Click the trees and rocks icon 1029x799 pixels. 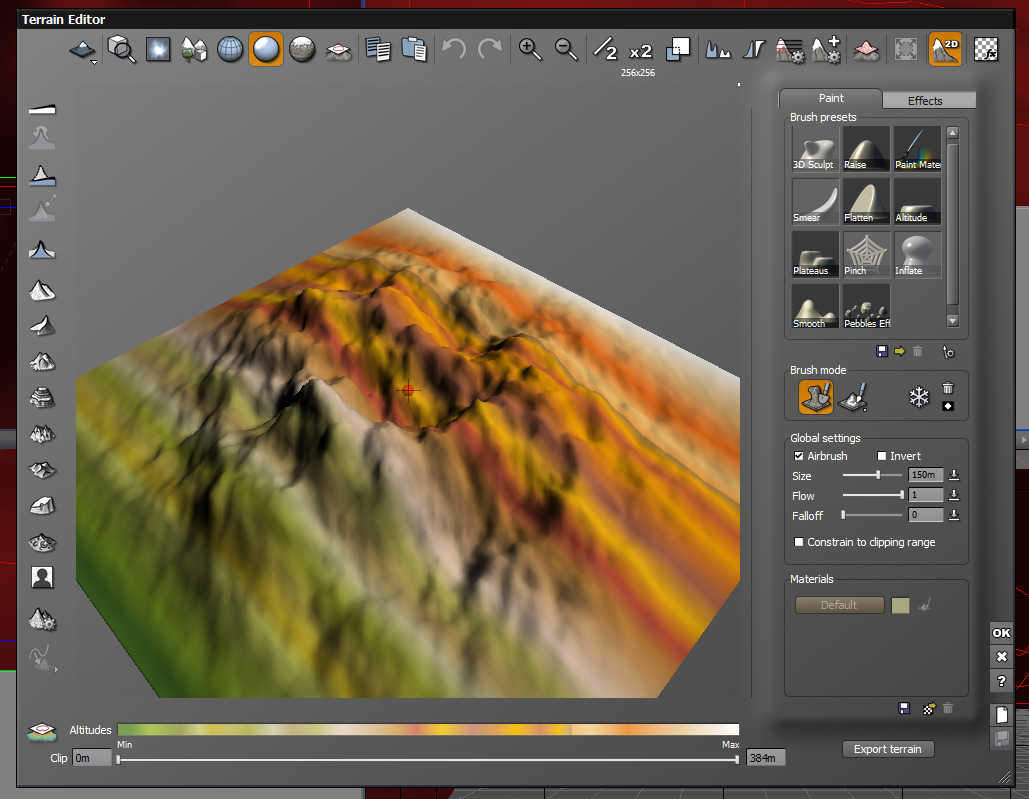(194, 49)
